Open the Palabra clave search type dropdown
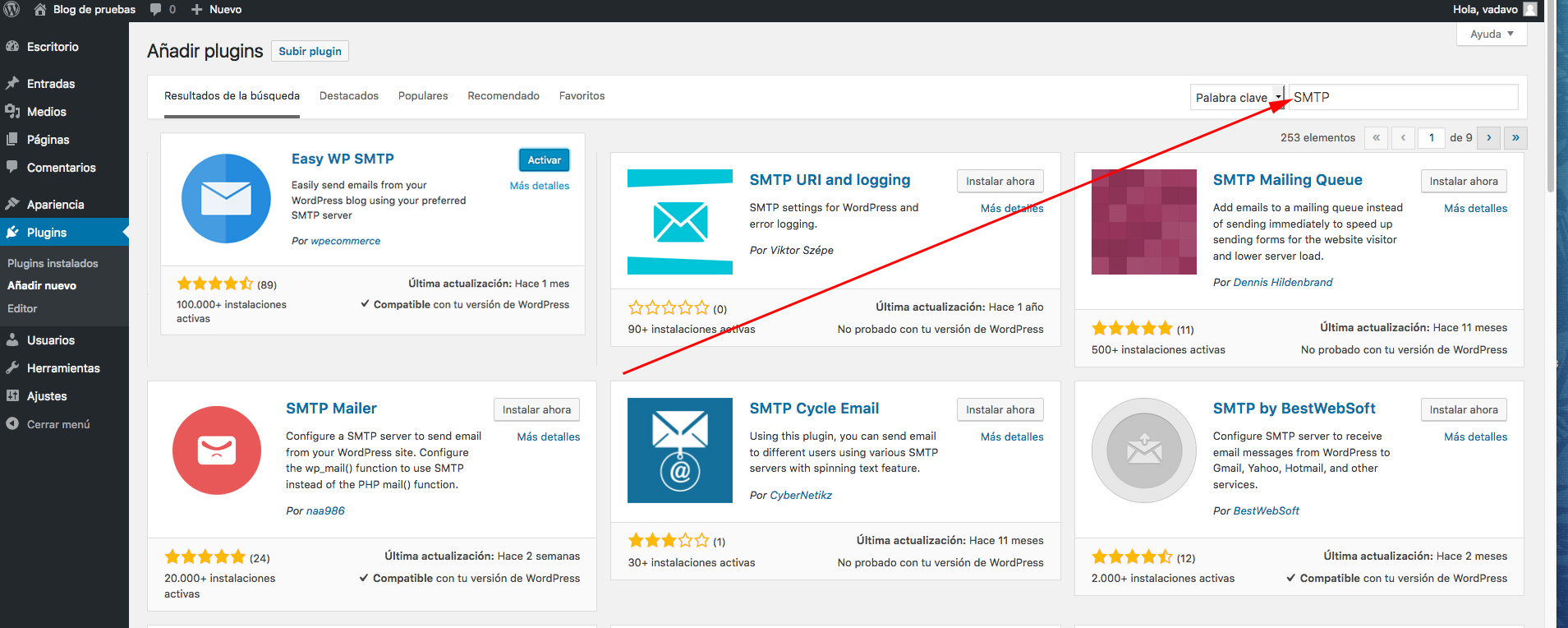1568x628 pixels. [1238, 97]
